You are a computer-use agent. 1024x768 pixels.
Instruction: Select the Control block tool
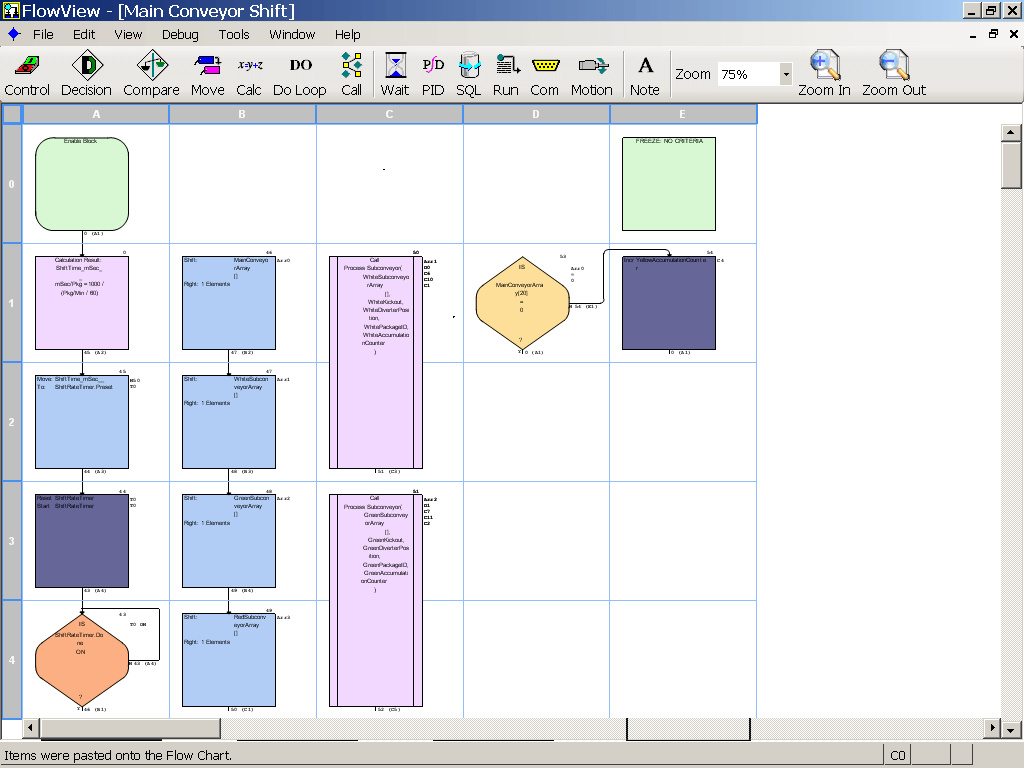[x=27, y=74]
